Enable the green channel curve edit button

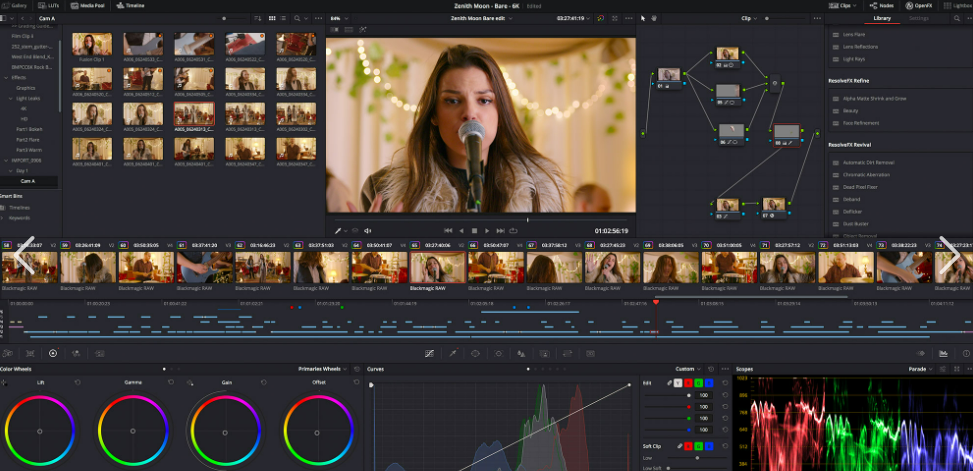(699, 383)
